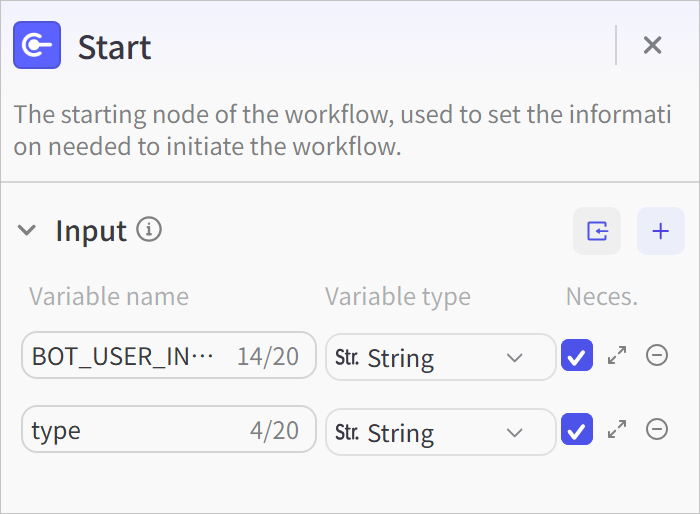Expand details of the BOT_USER_INPUT row
700x514 pixels.
click(617, 355)
